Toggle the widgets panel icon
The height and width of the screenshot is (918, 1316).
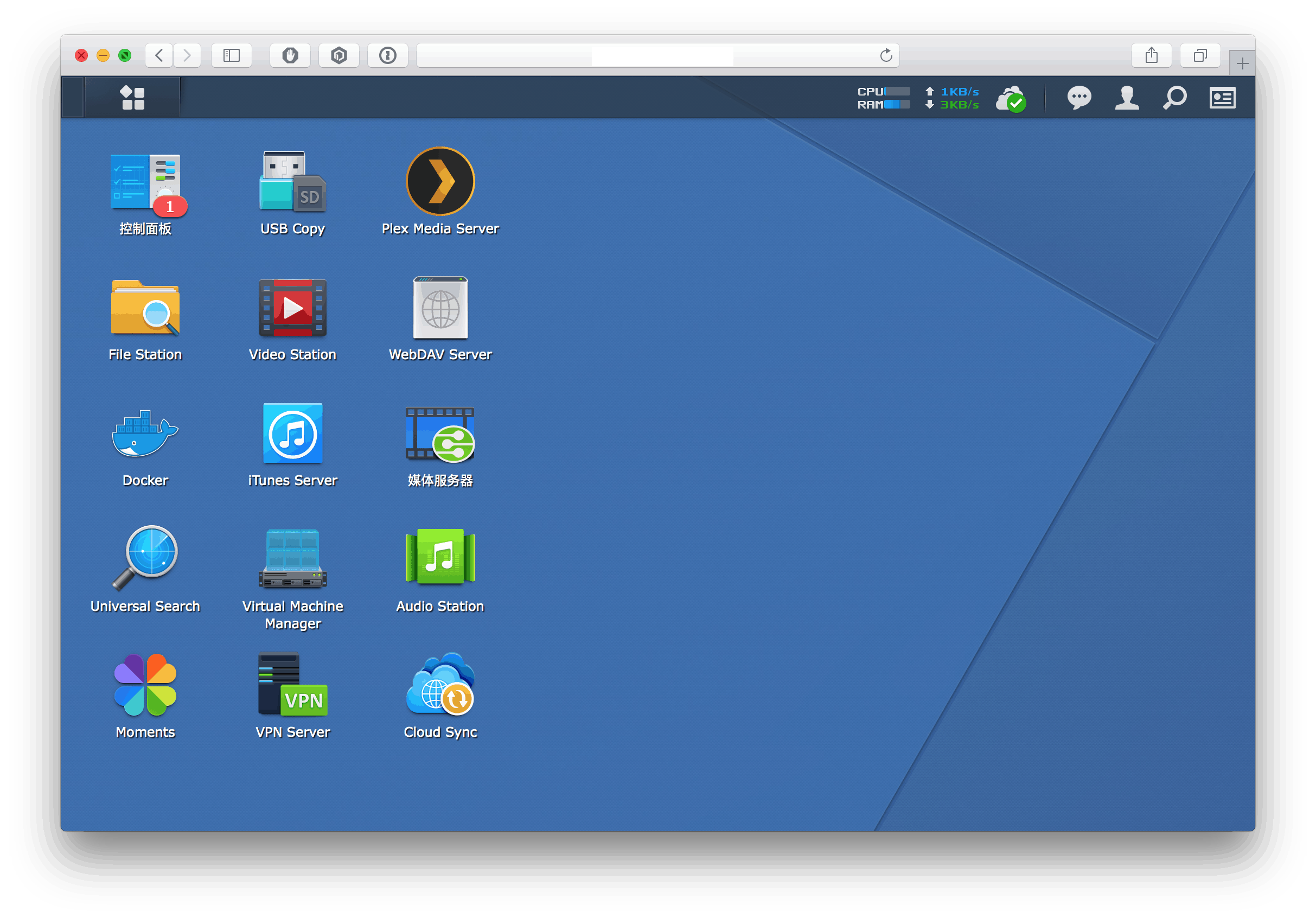point(1222,98)
